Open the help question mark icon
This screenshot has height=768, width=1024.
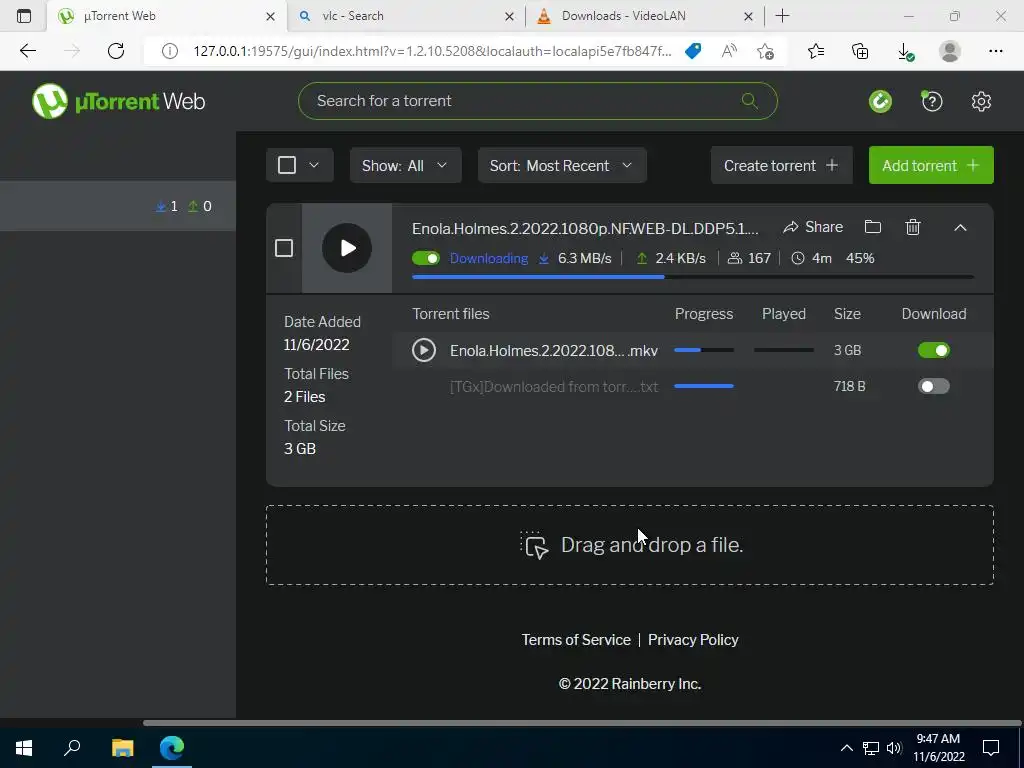(x=932, y=101)
